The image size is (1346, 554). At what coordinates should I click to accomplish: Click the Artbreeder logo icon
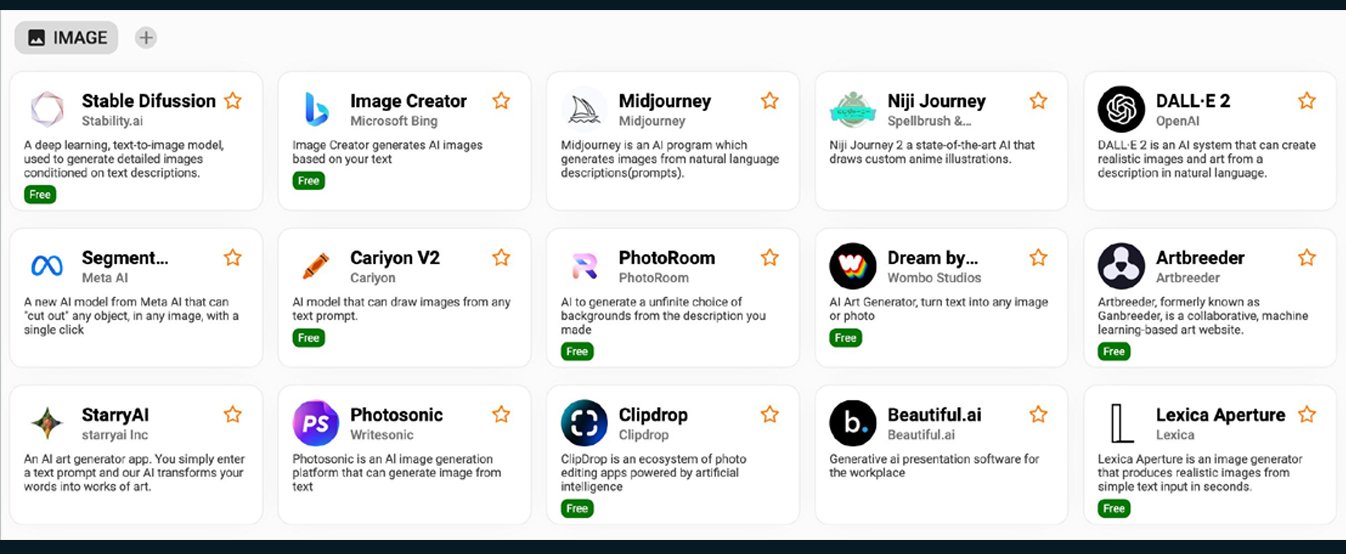click(1121, 266)
